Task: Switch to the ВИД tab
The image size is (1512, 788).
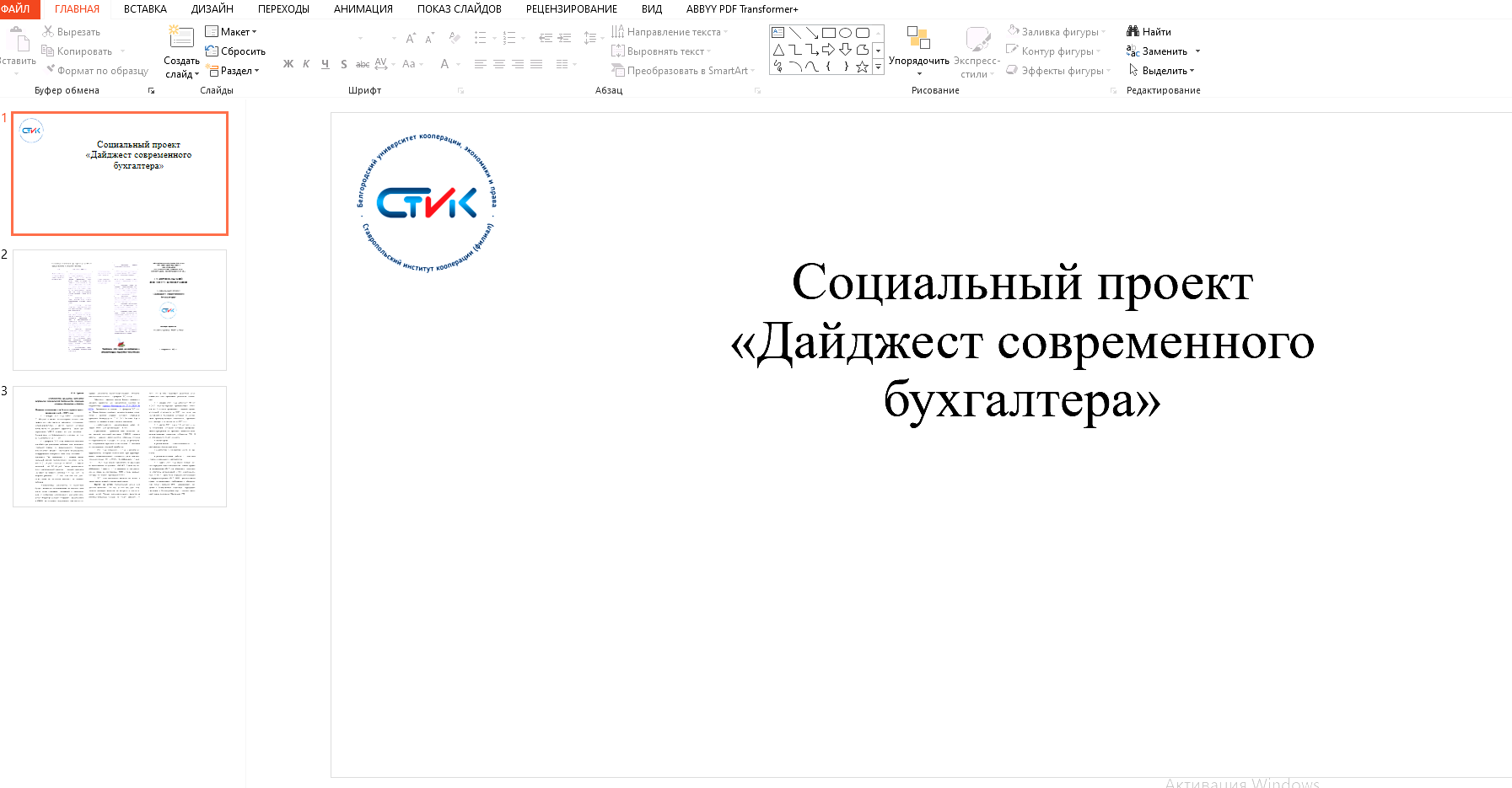Action: coord(652,9)
